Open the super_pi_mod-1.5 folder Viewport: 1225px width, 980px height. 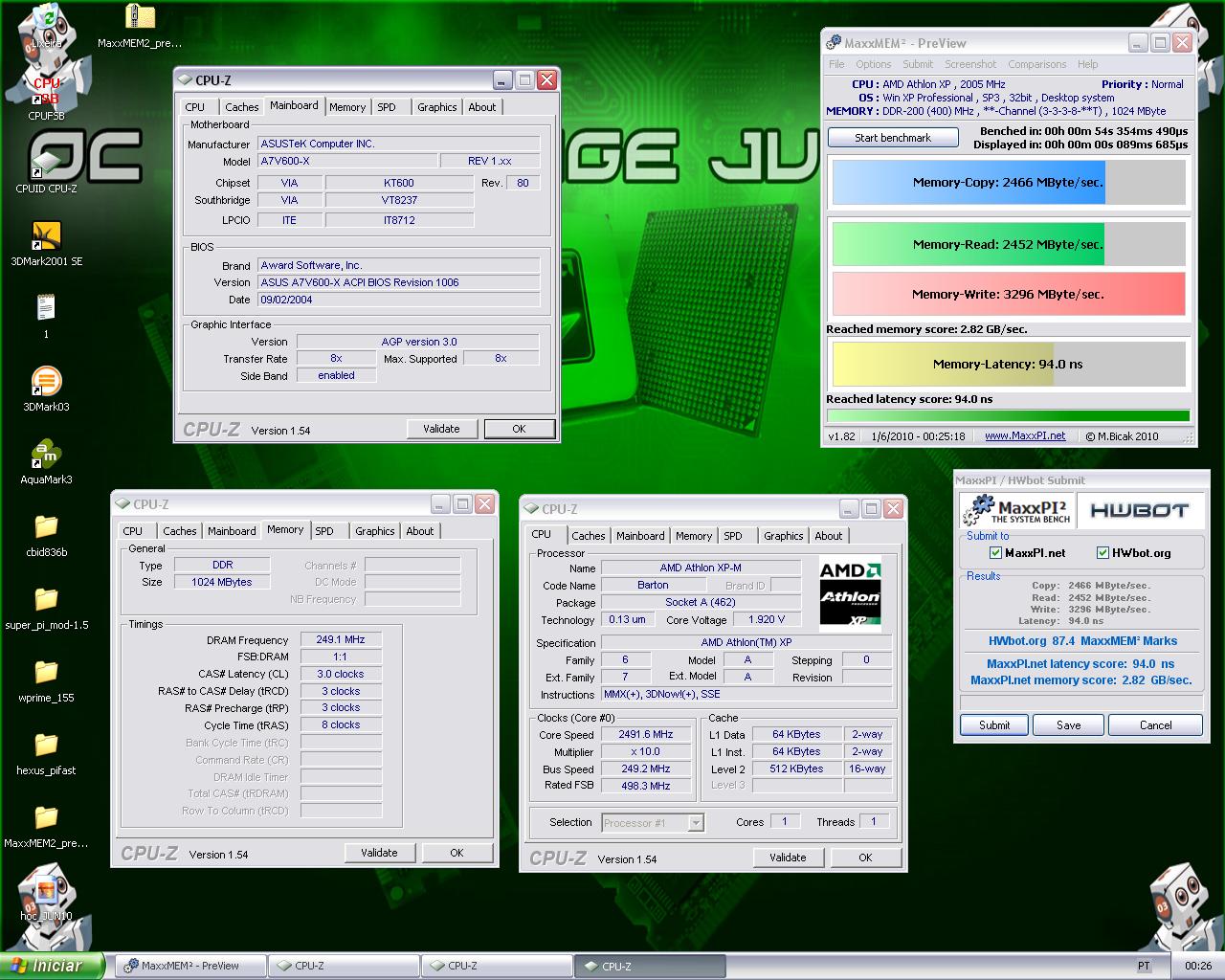46,608
